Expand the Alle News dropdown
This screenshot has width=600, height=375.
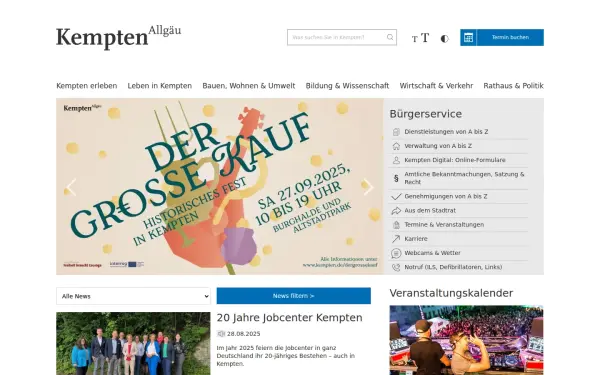point(133,296)
